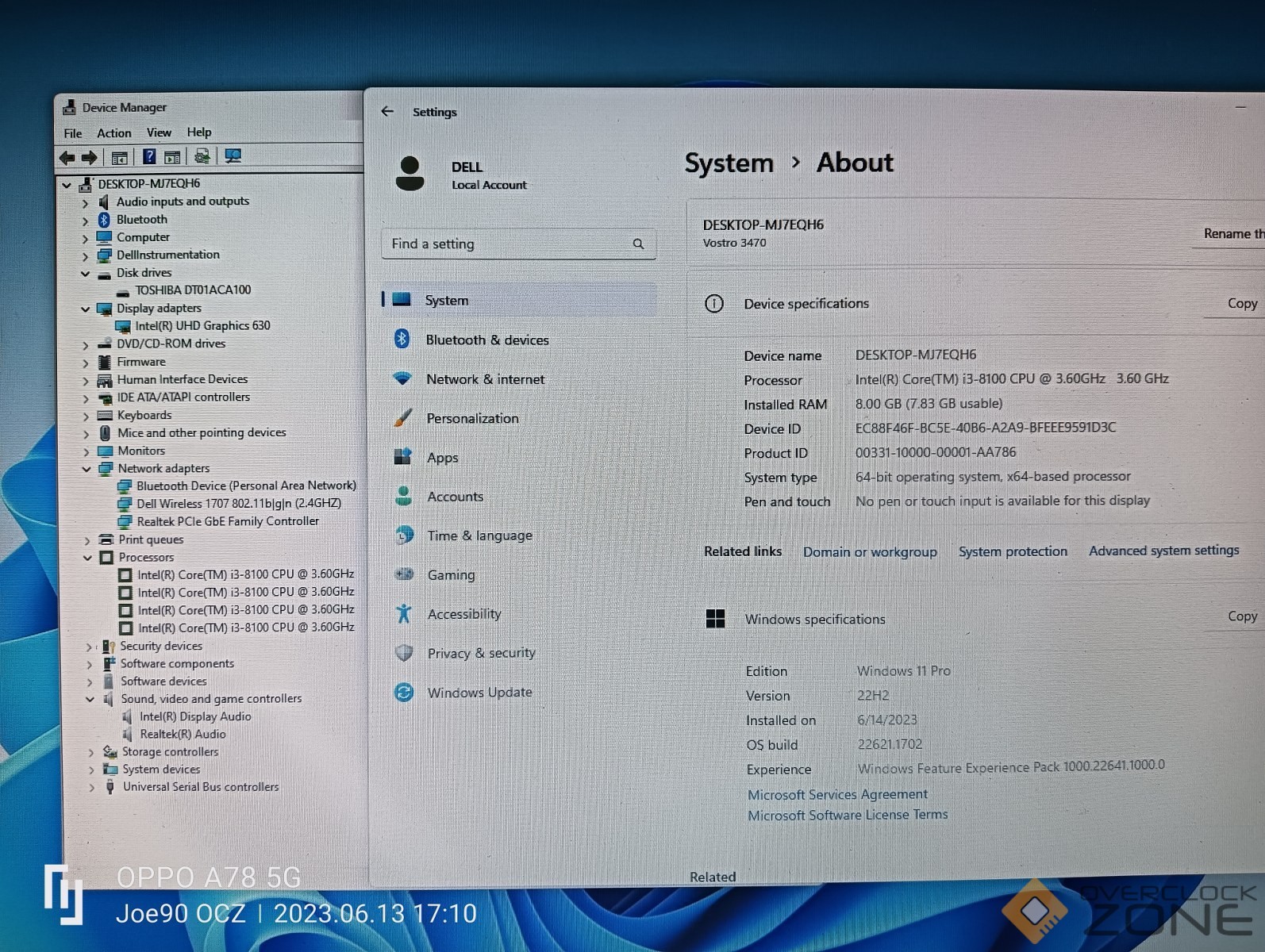Click the Find a setting search box

(x=518, y=244)
